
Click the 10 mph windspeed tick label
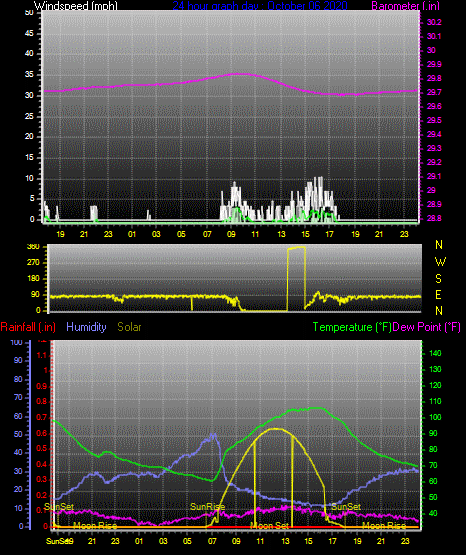coord(29,178)
